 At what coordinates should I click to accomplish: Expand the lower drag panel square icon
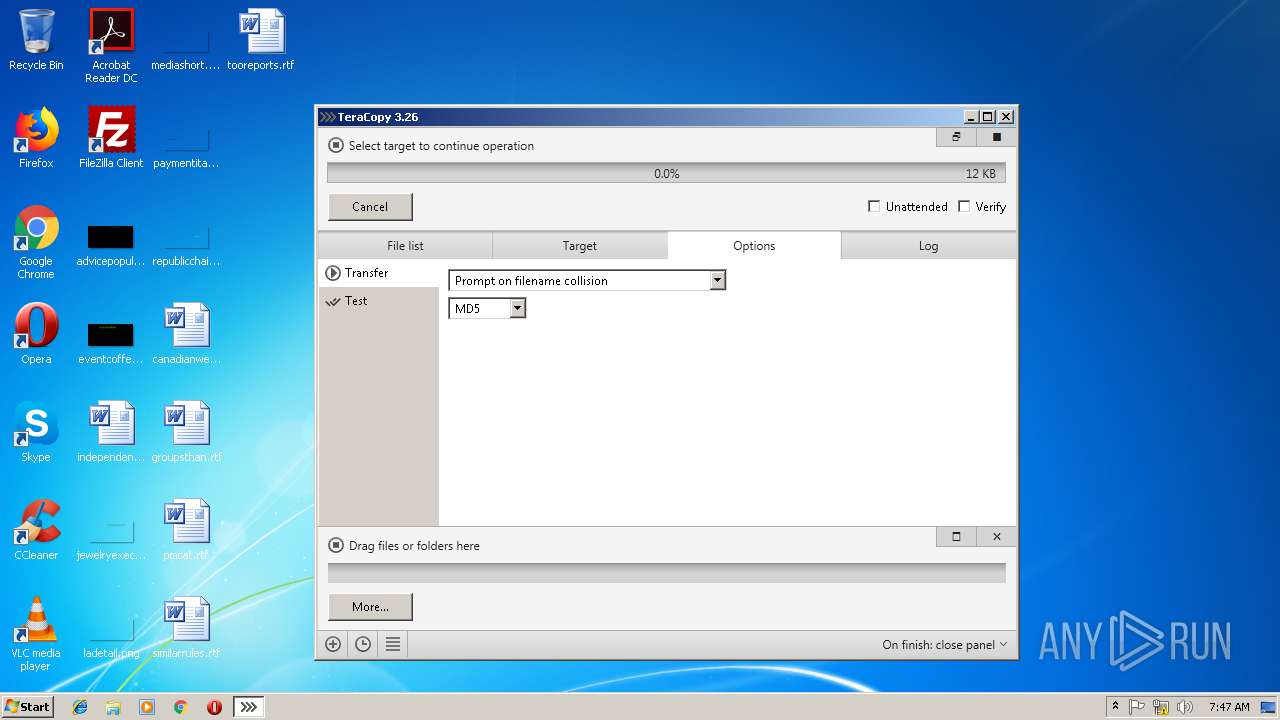pyautogui.click(x=956, y=537)
